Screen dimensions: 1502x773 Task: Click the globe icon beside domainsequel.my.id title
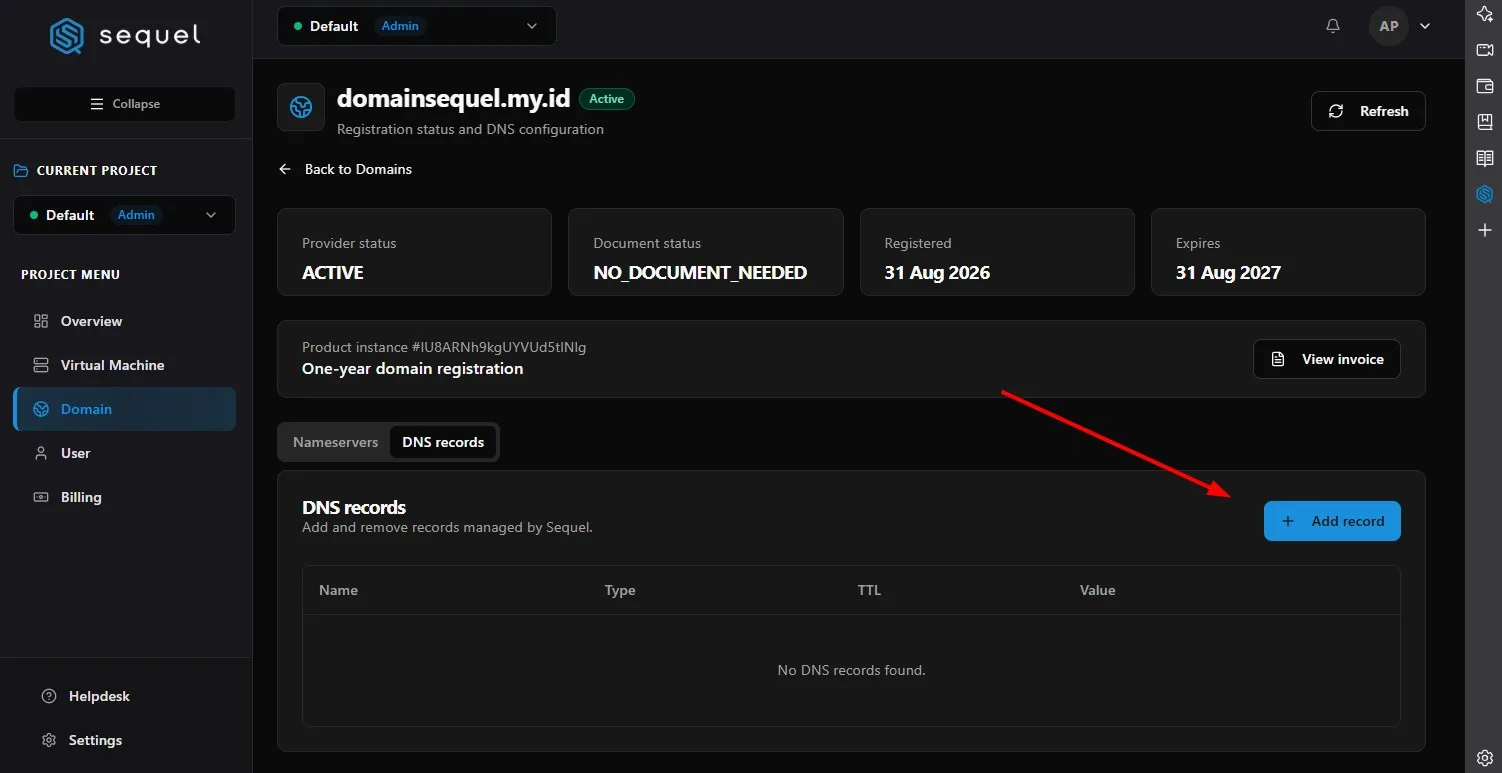[301, 107]
